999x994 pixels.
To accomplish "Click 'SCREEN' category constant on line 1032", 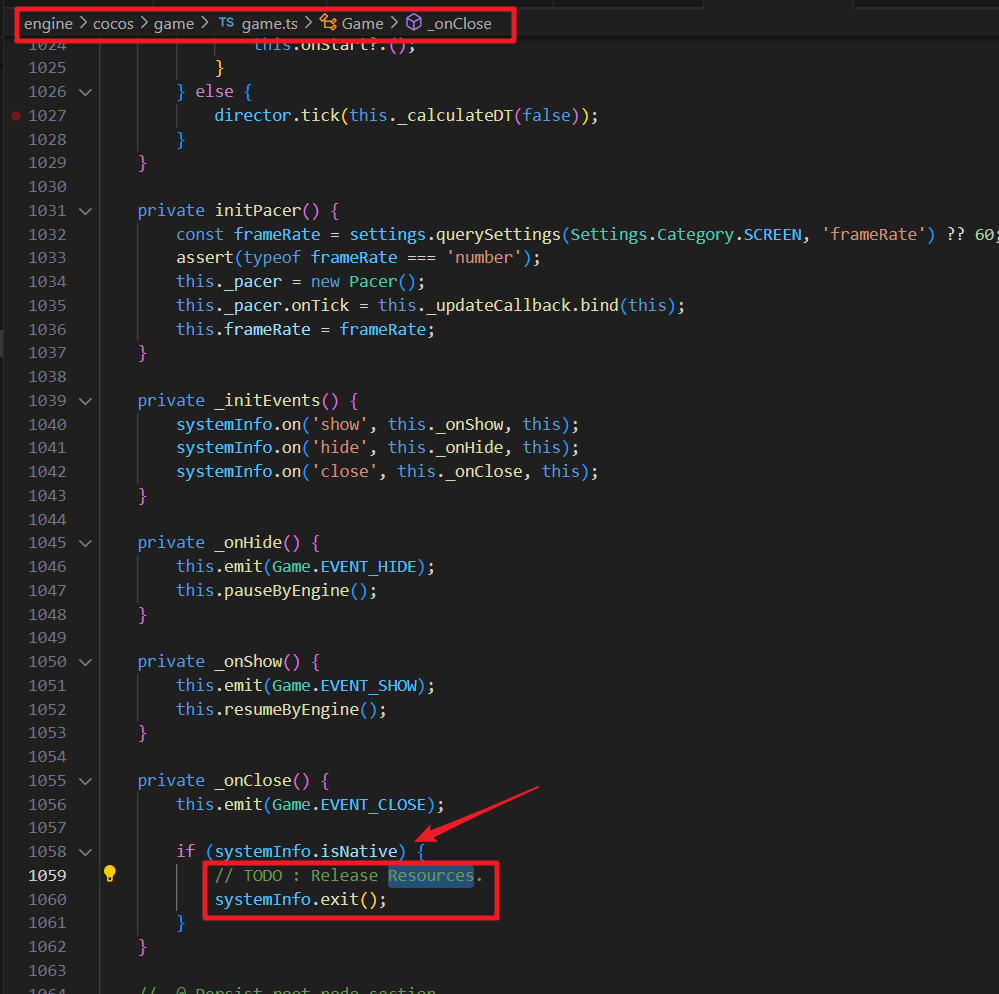I will click(772, 234).
